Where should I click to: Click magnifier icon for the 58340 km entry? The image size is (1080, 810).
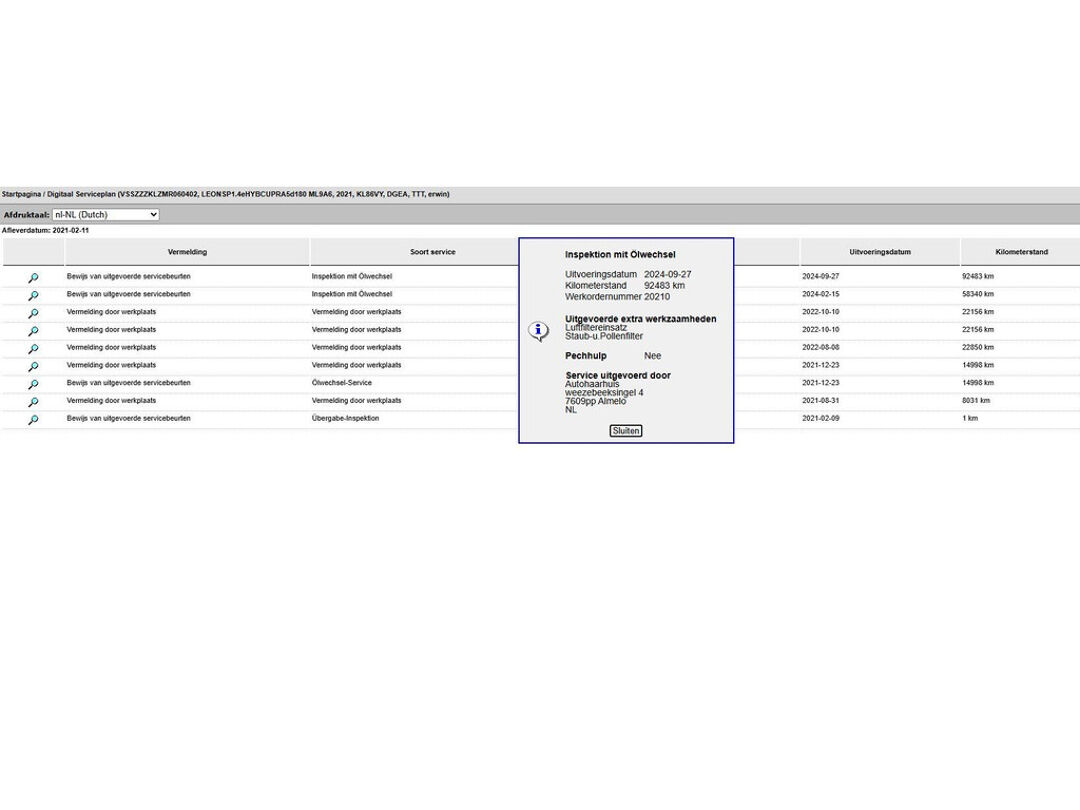tap(33, 296)
